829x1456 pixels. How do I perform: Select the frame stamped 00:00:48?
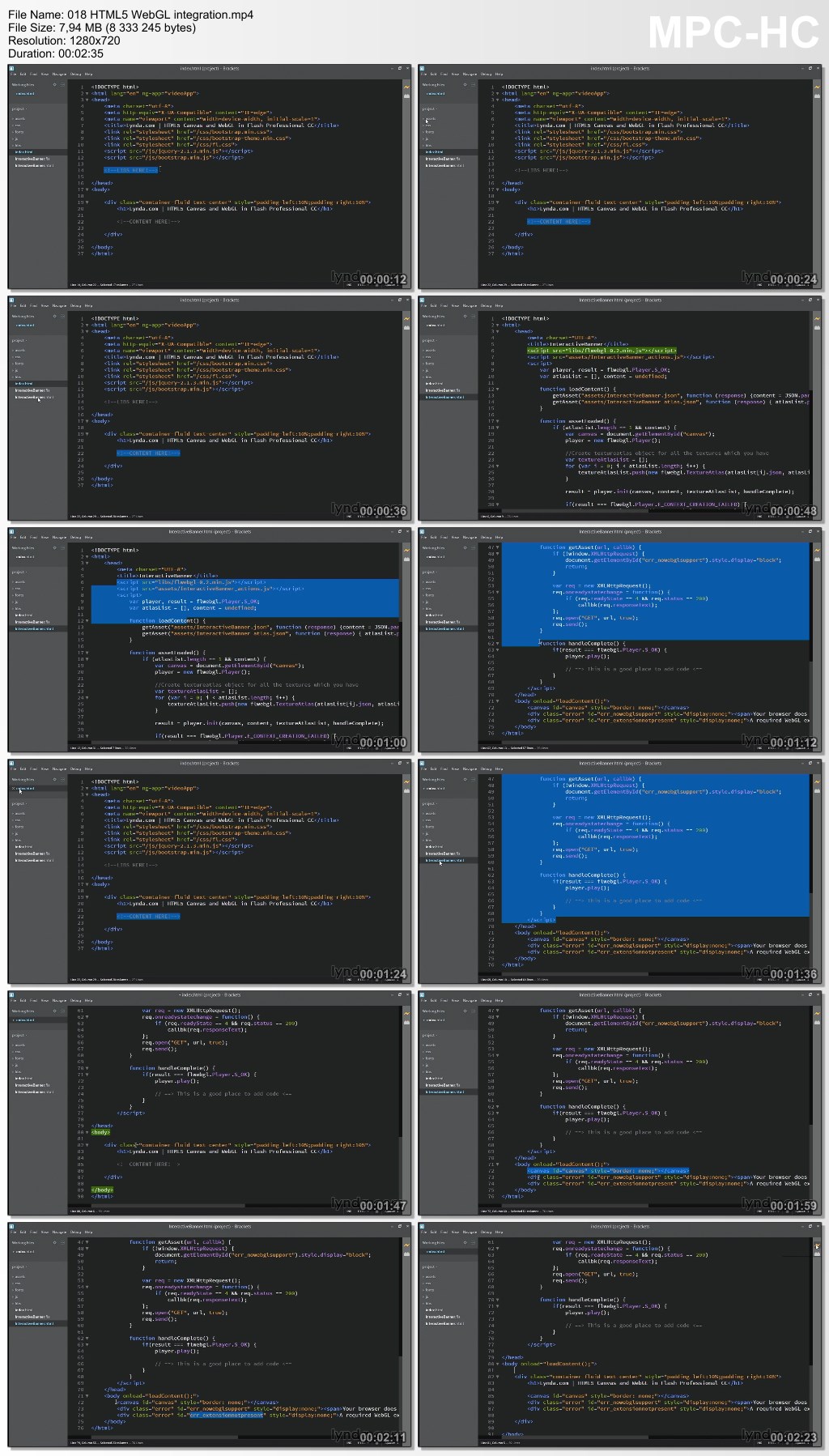pos(620,407)
